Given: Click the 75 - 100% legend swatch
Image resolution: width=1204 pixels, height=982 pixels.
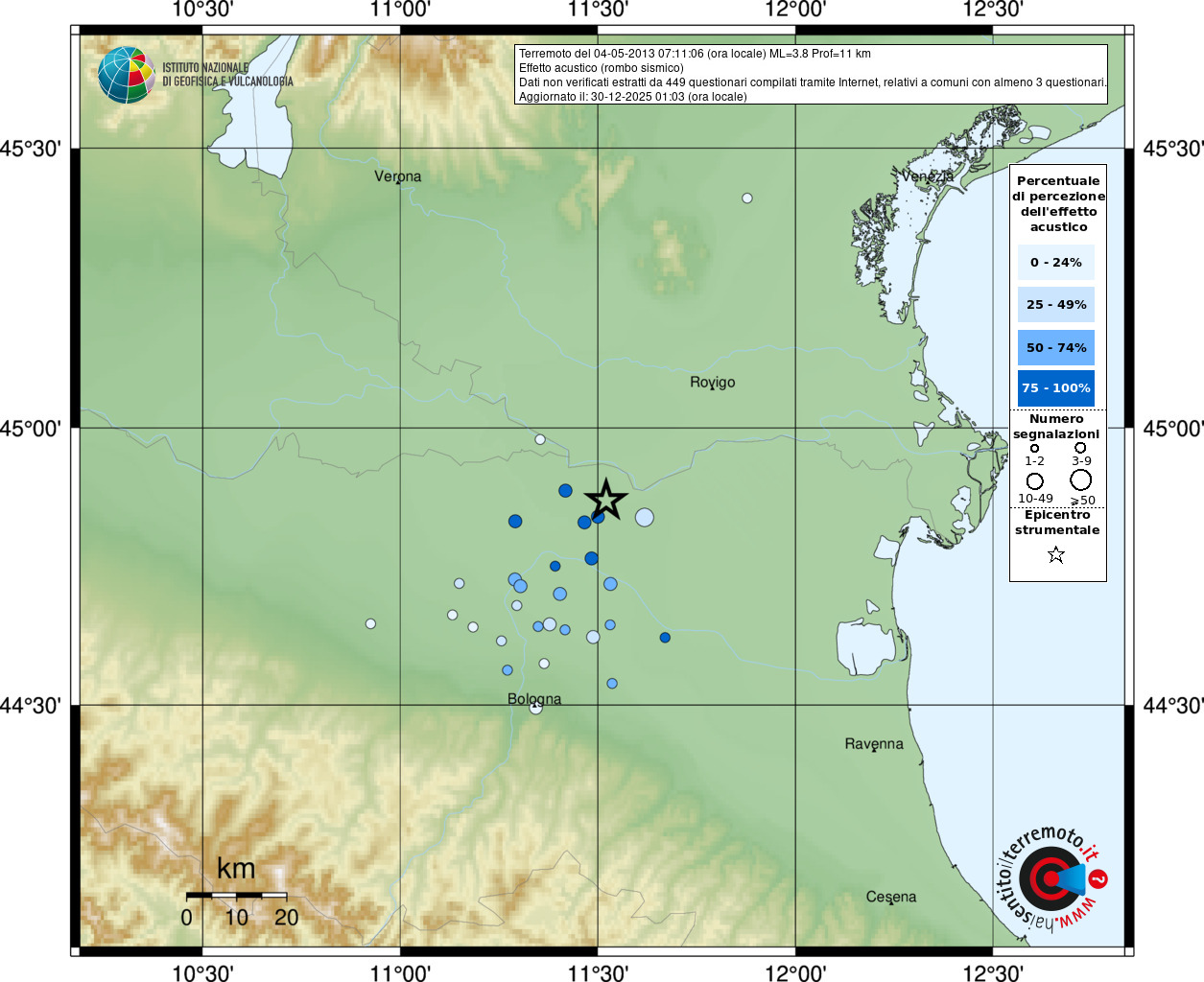Looking at the screenshot, I should [1055, 388].
